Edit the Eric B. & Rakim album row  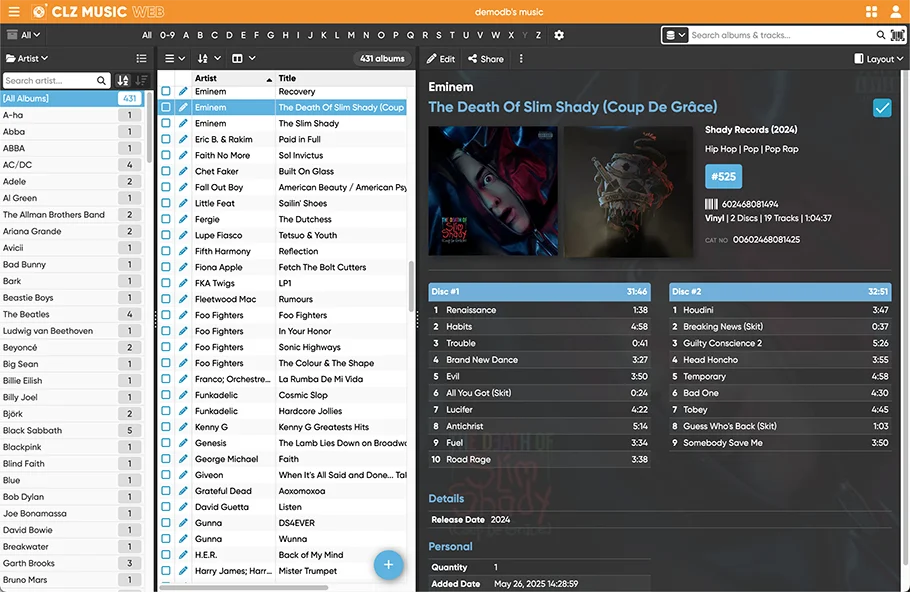point(183,139)
